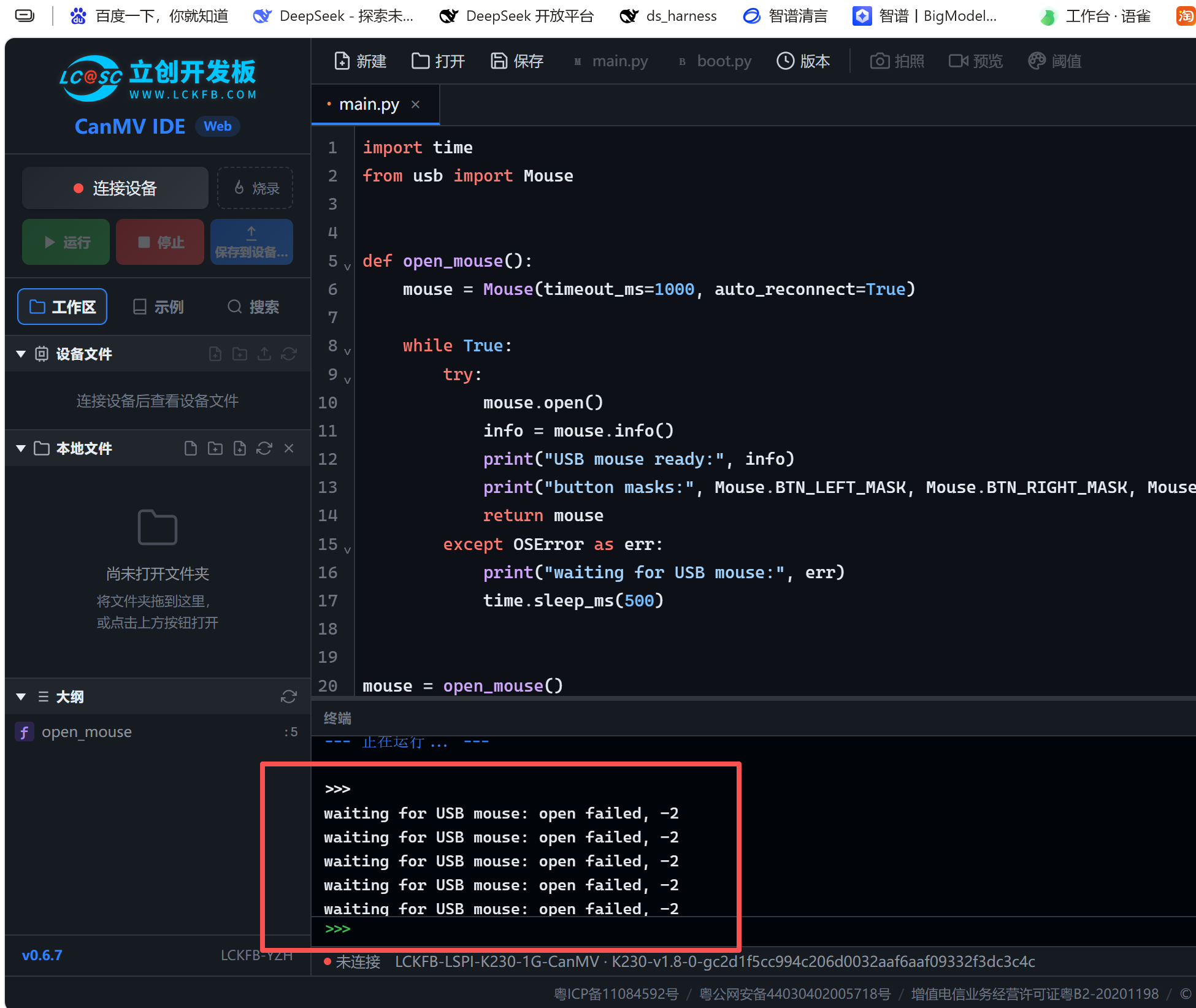Switch to the 示例 examples tab
The height and width of the screenshot is (1008, 1196).
[158, 307]
